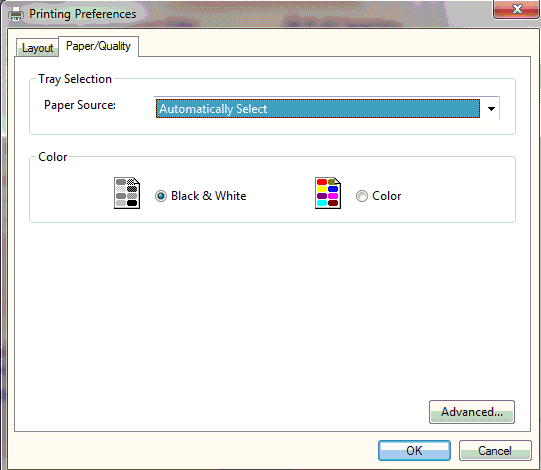Image resolution: width=541 pixels, height=470 pixels.
Task: Confirm settings with the OK button
Action: coord(414,450)
